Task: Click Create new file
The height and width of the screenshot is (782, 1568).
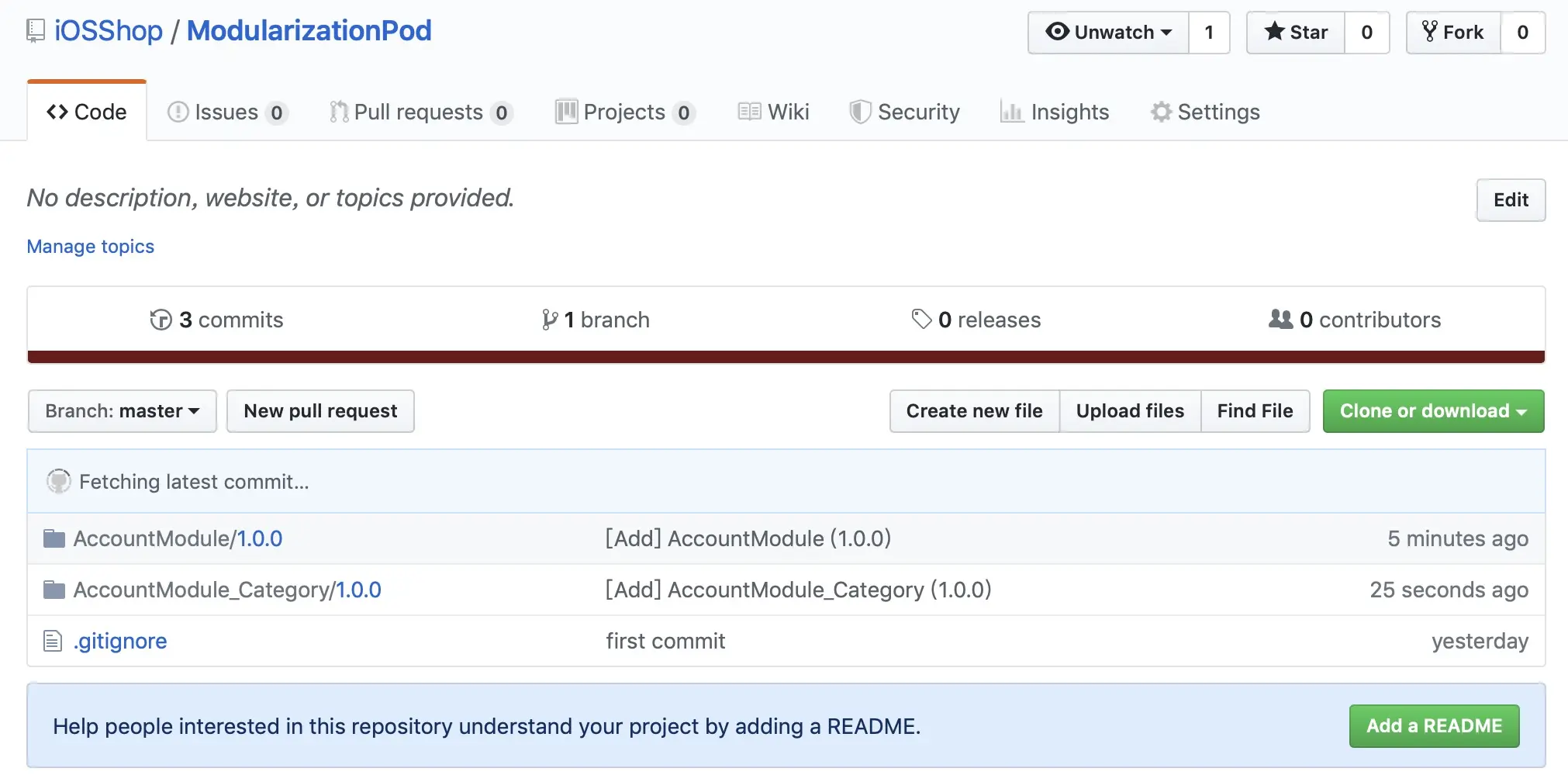Action: [x=975, y=411]
